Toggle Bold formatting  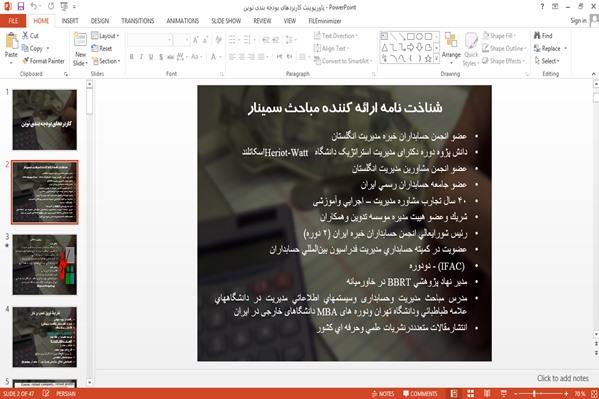coord(131,57)
